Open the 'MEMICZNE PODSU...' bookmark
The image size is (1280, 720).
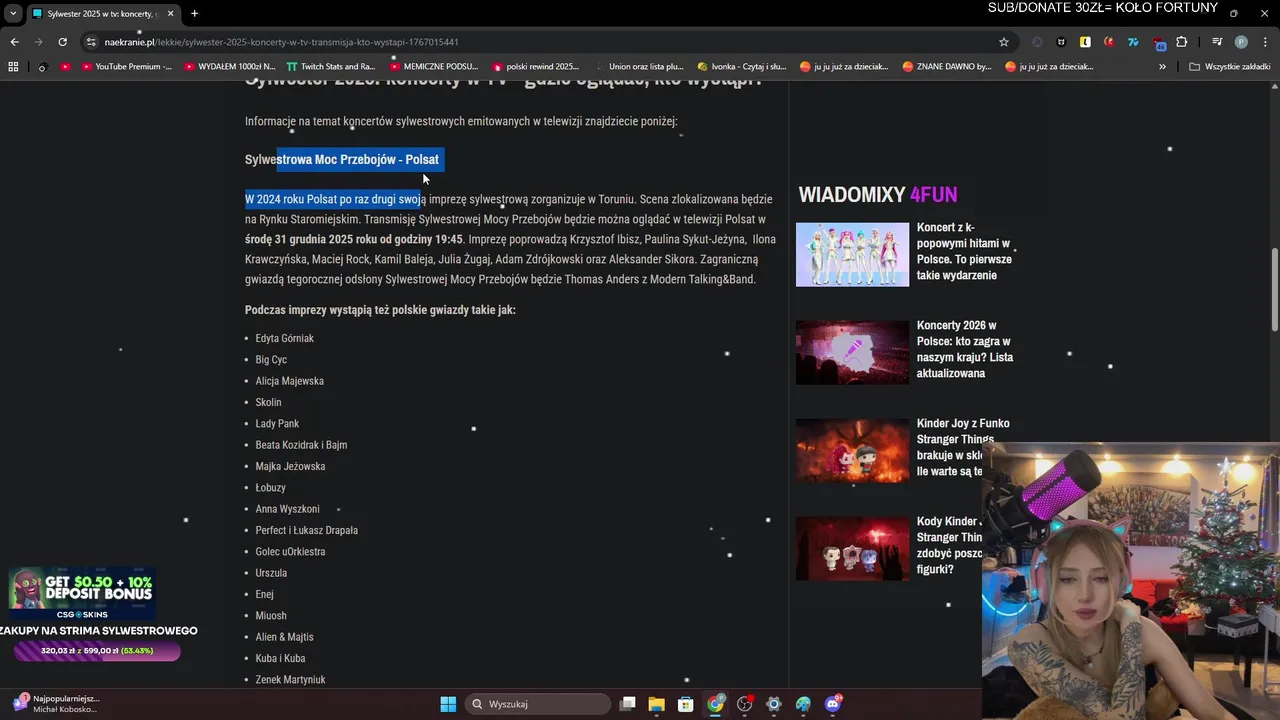click(433, 67)
